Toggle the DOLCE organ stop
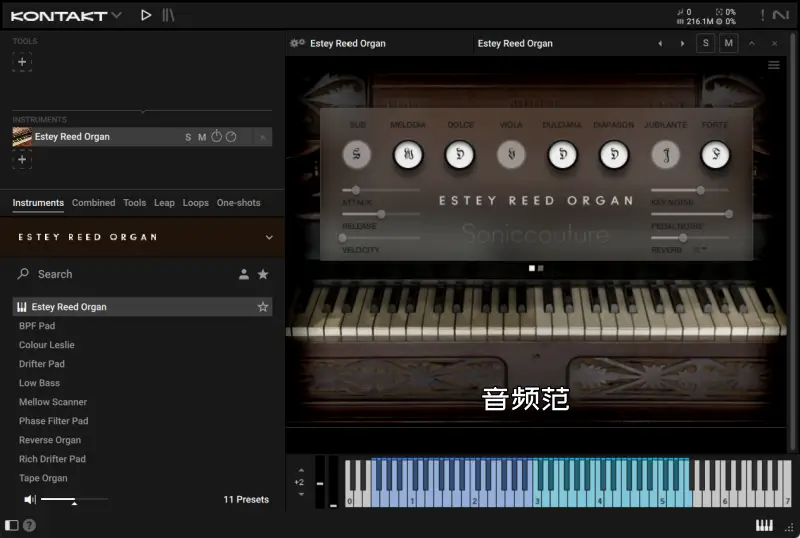The width and height of the screenshot is (800, 538). [460, 154]
